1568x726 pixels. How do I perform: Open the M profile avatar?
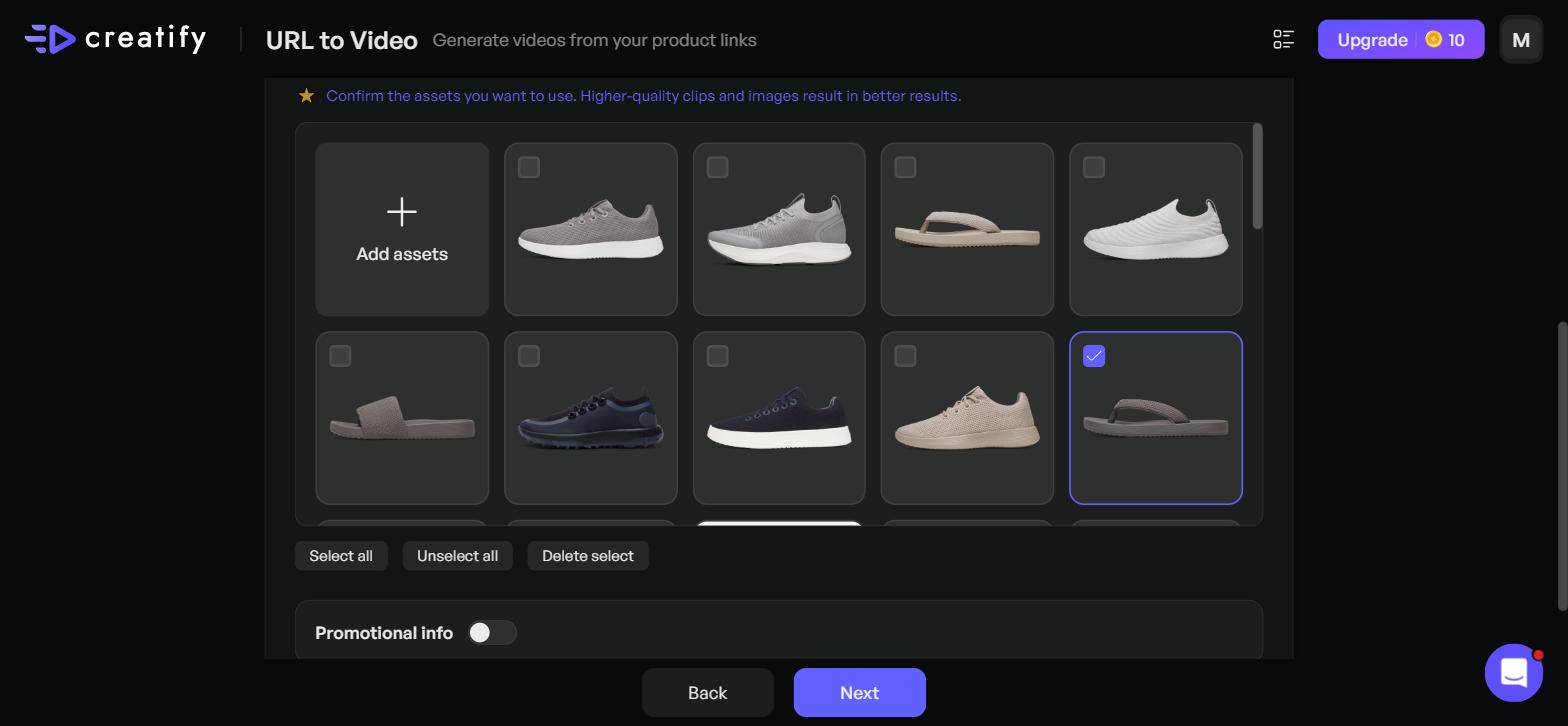point(1521,40)
